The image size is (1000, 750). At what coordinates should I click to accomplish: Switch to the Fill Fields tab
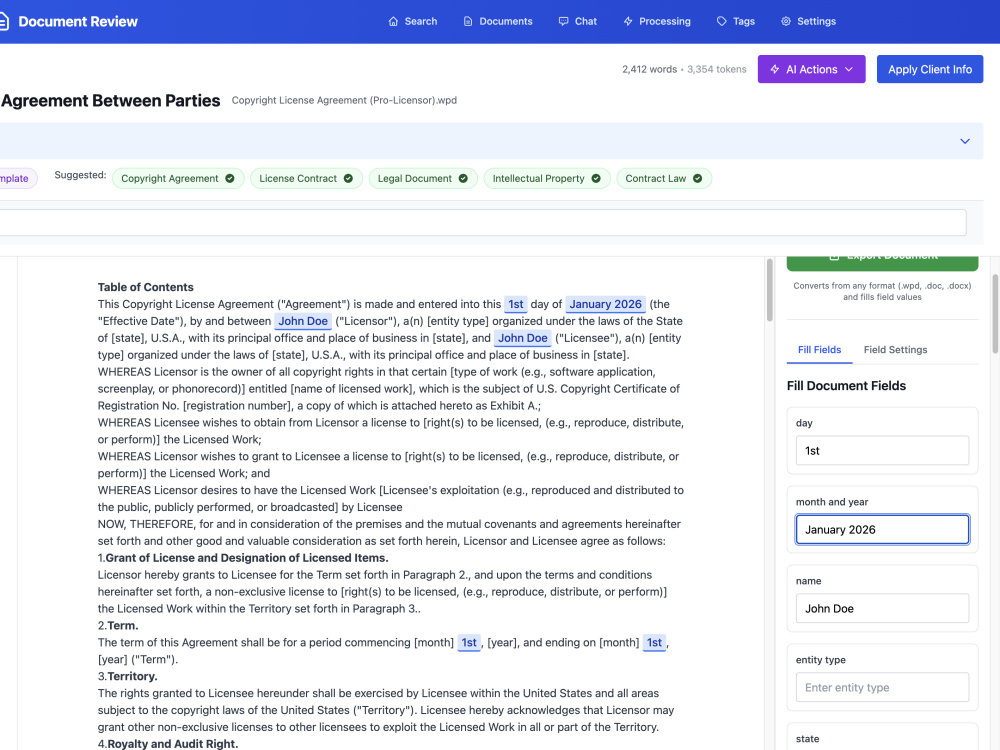click(820, 349)
